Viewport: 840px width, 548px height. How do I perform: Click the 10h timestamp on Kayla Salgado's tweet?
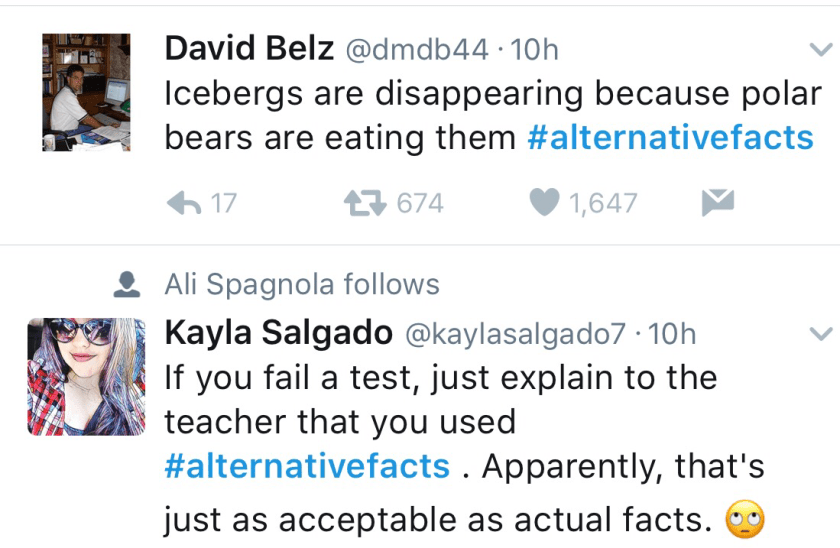point(672,333)
